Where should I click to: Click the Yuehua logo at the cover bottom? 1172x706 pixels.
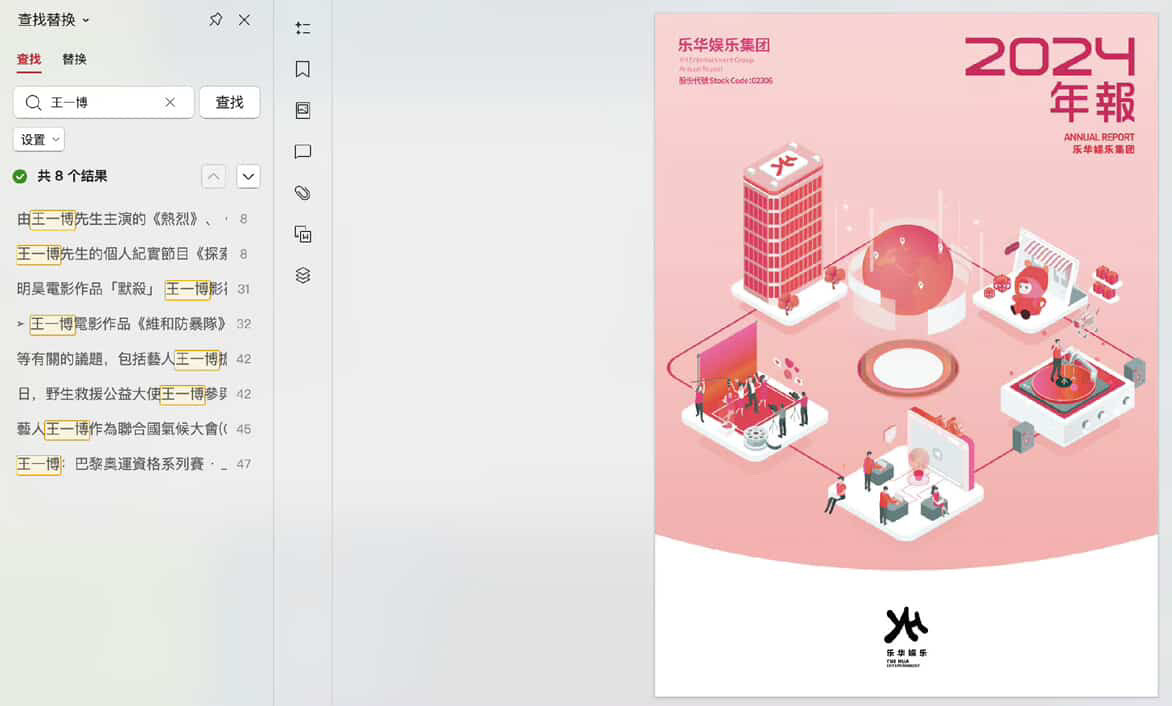coord(906,637)
